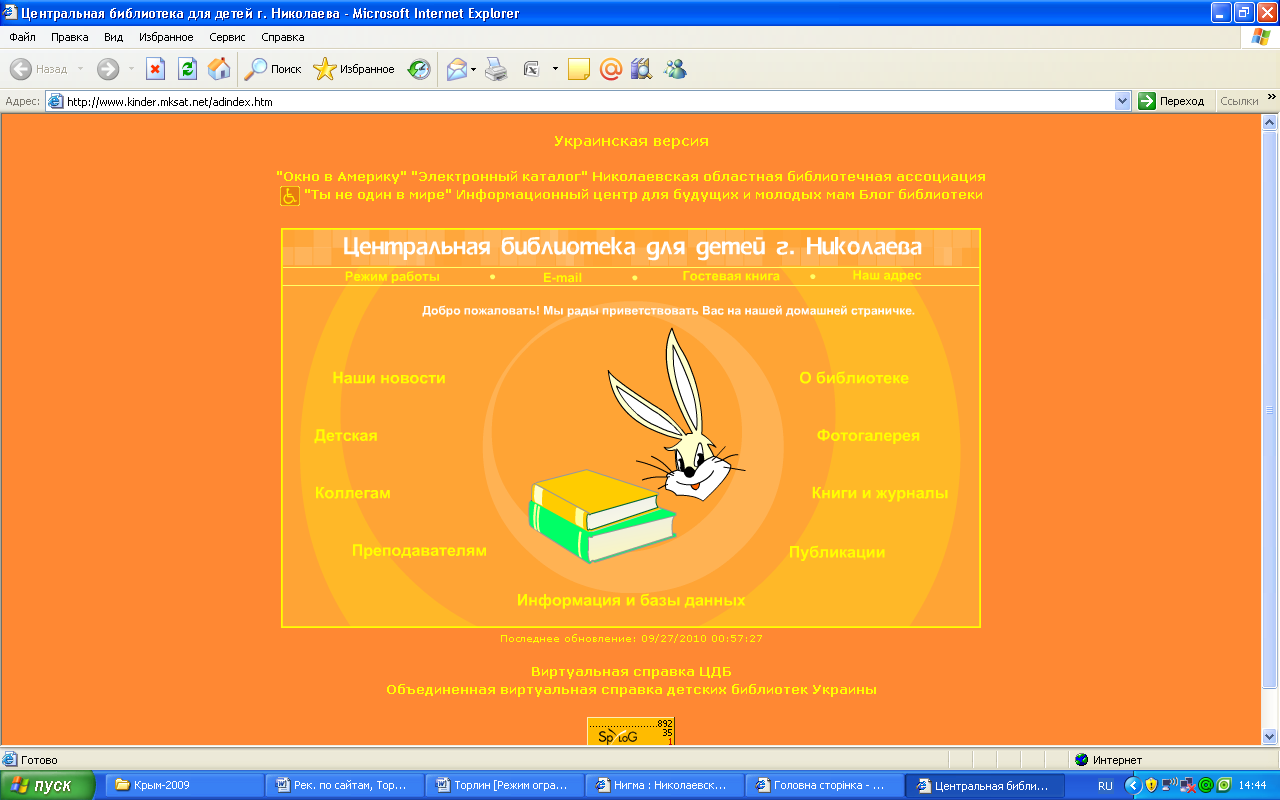Expand the address bar URL dropdown
Image resolution: width=1280 pixels, height=800 pixels.
coord(1122,101)
